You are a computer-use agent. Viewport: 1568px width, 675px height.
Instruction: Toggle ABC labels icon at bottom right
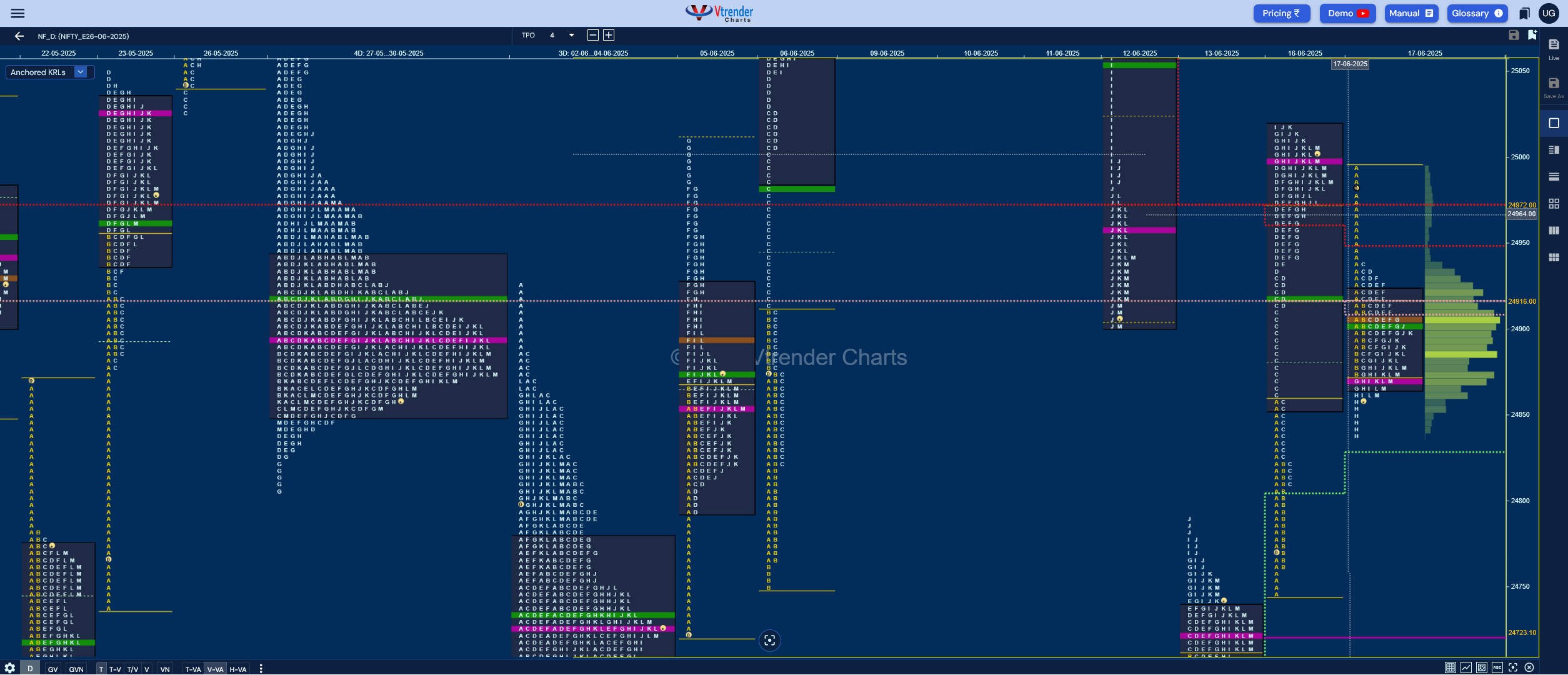pyautogui.click(x=1497, y=667)
